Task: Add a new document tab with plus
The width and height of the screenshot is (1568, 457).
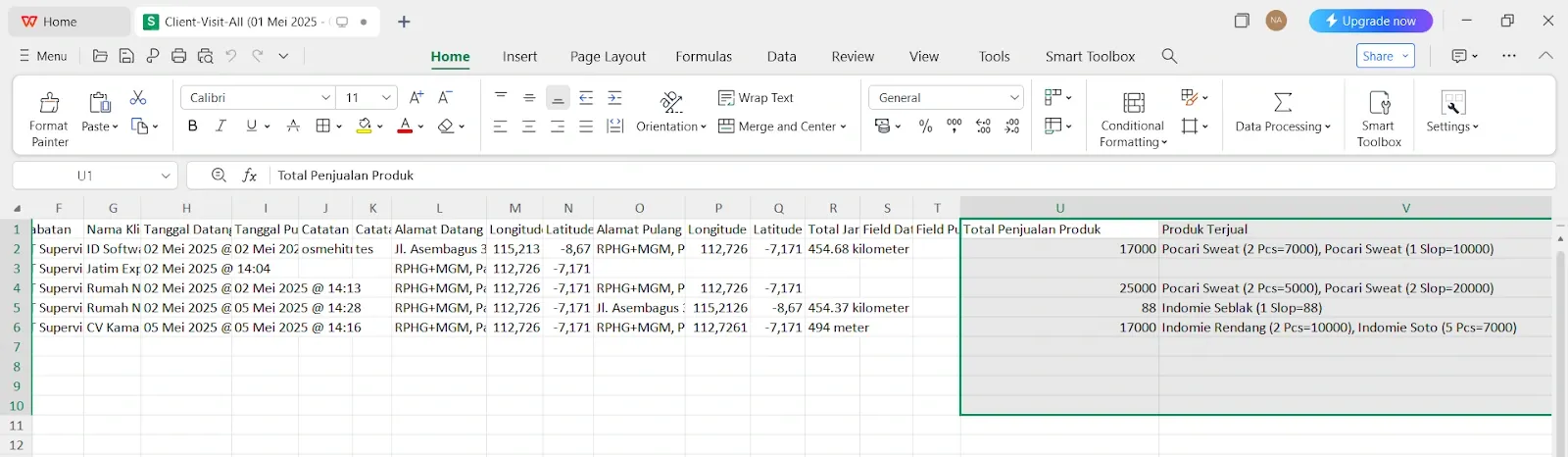Action: point(404,22)
